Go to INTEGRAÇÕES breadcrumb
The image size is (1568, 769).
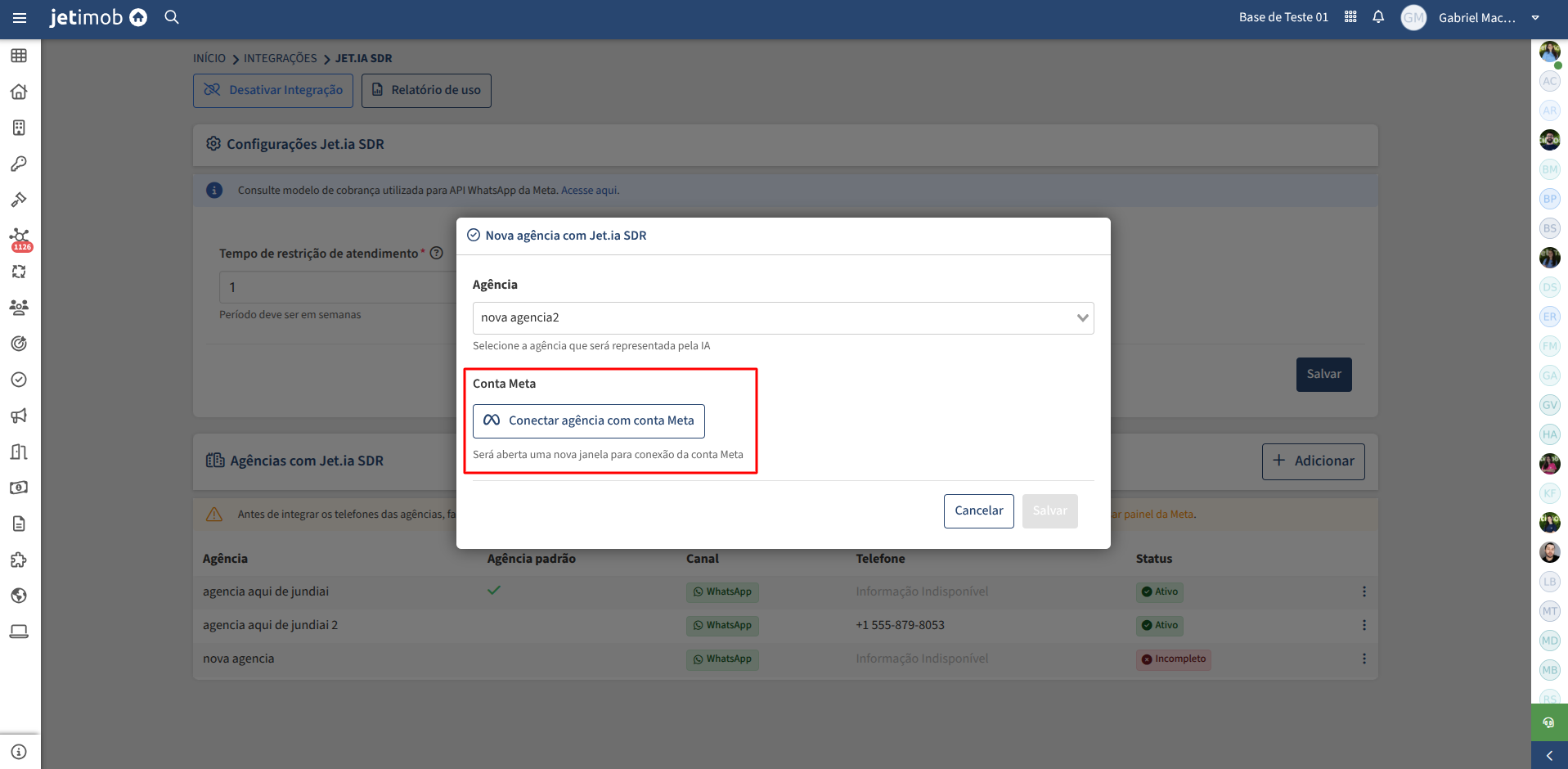[281, 58]
